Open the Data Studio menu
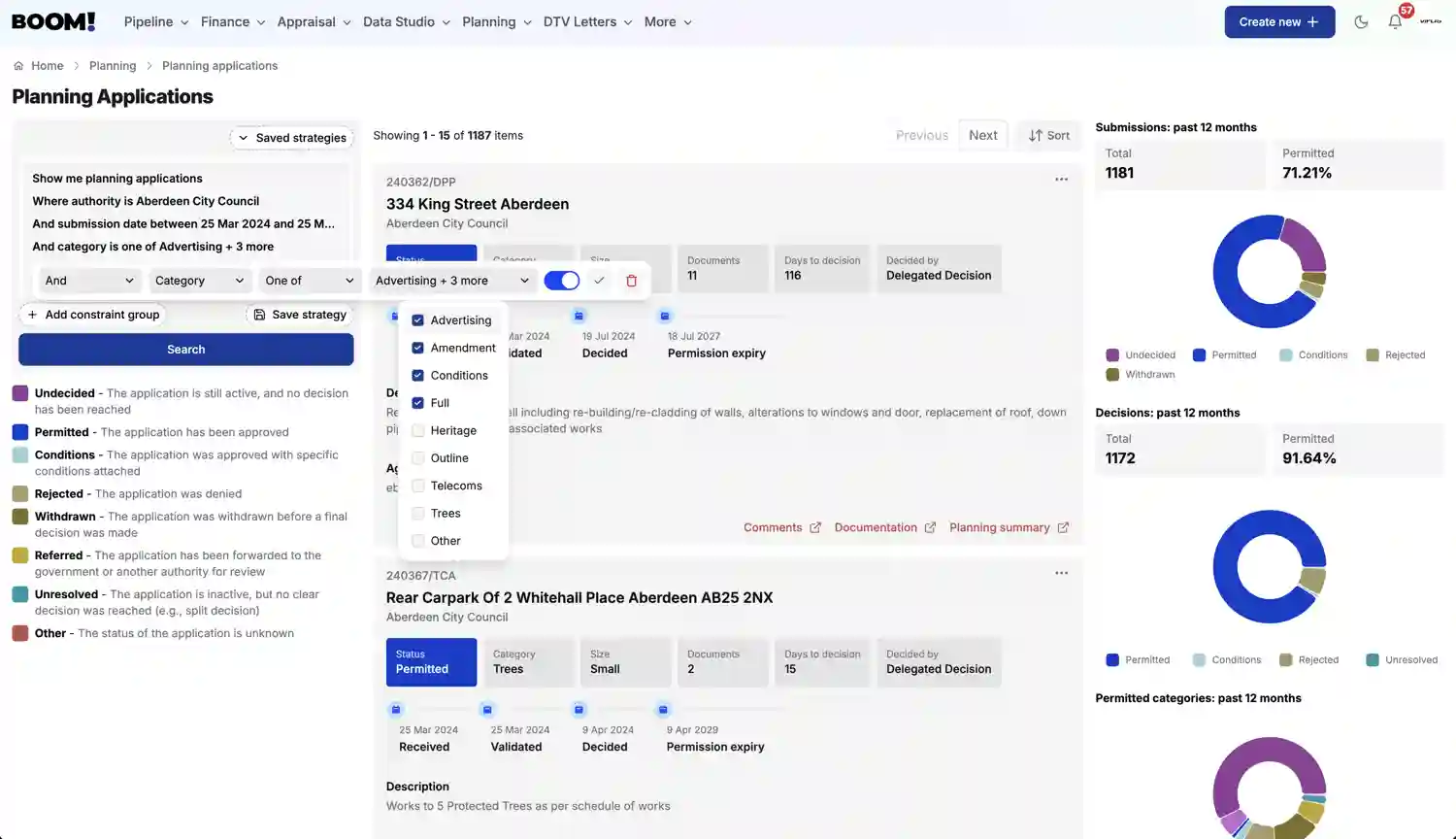The width and height of the screenshot is (1456, 839). [x=407, y=21]
